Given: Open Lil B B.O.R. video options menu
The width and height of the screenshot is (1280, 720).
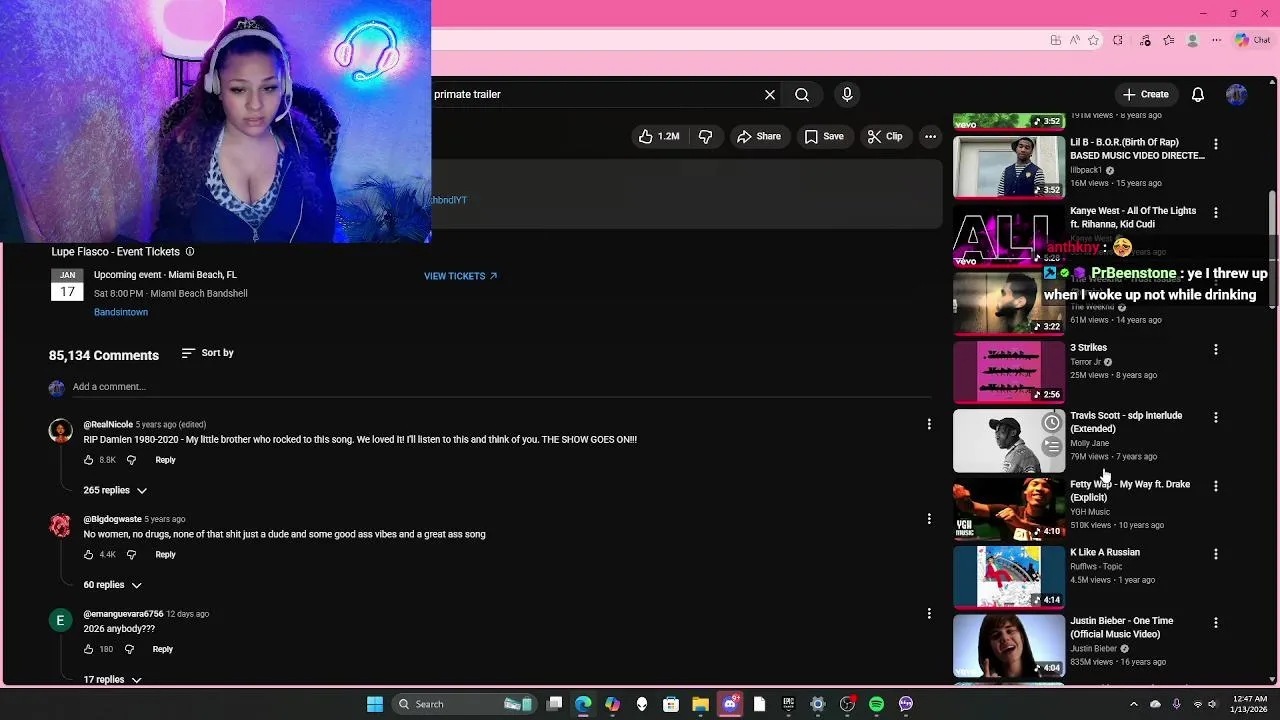Looking at the screenshot, I should click(x=1216, y=144).
